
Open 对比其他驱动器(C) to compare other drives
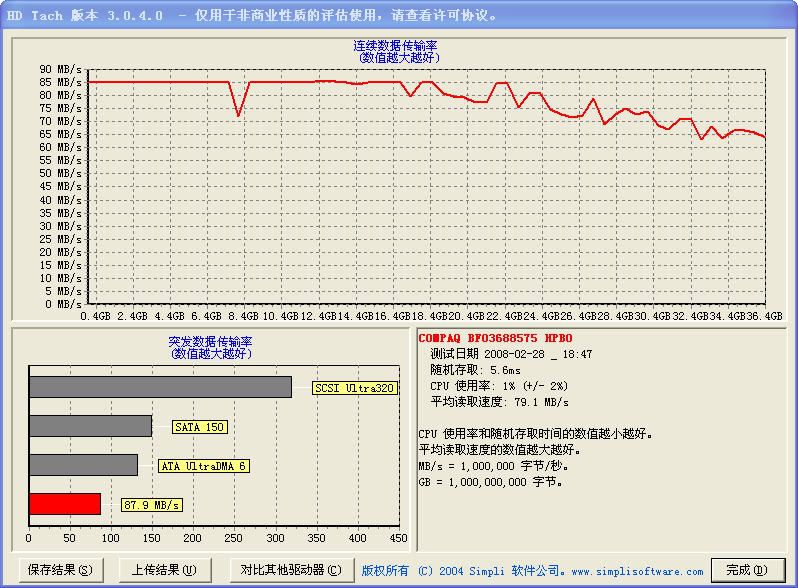pyautogui.click(x=290, y=570)
